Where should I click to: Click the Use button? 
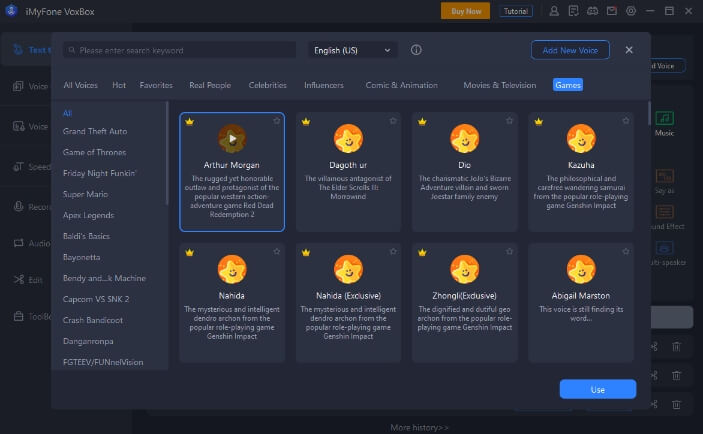[x=597, y=389]
